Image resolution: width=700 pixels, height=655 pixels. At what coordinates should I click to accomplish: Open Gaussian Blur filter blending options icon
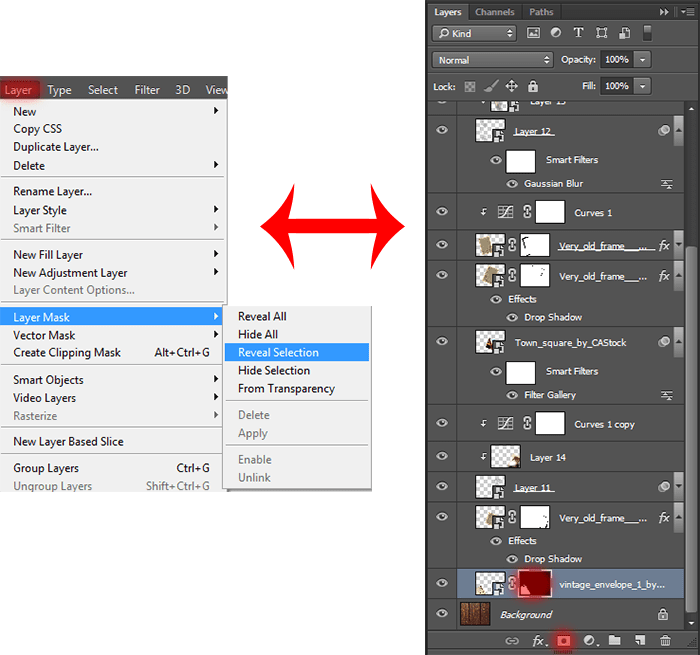[x=667, y=184]
